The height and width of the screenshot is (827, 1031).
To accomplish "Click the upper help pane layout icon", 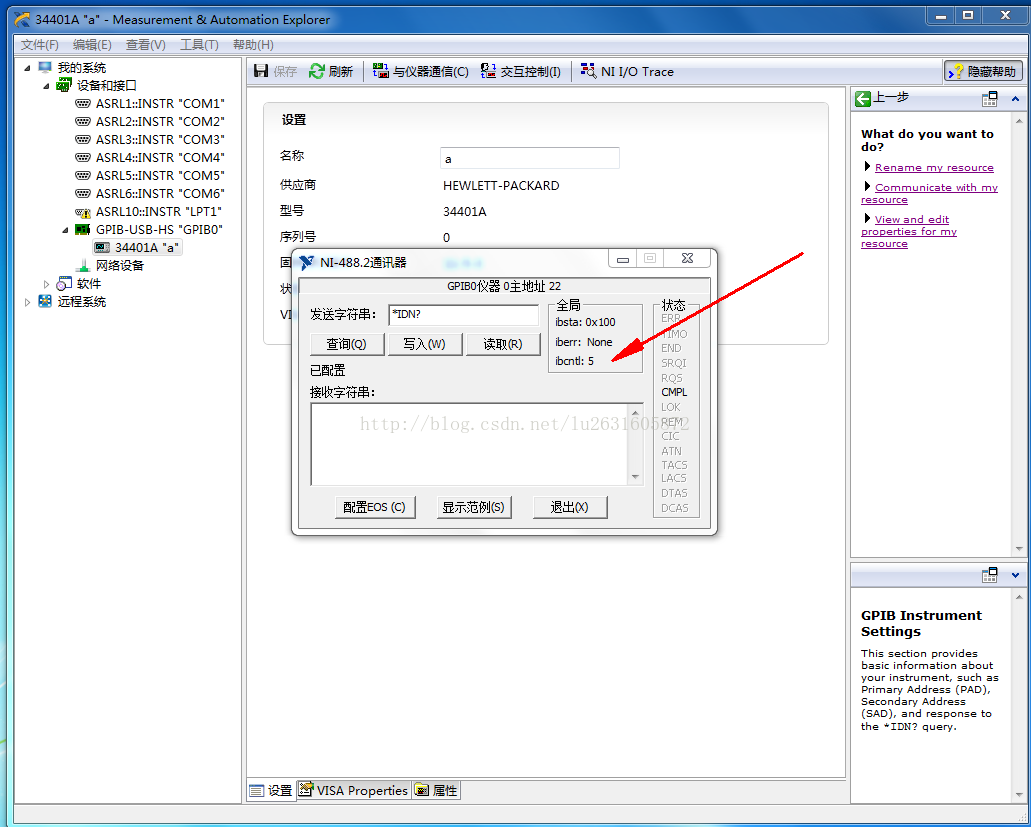I will tap(990, 99).
